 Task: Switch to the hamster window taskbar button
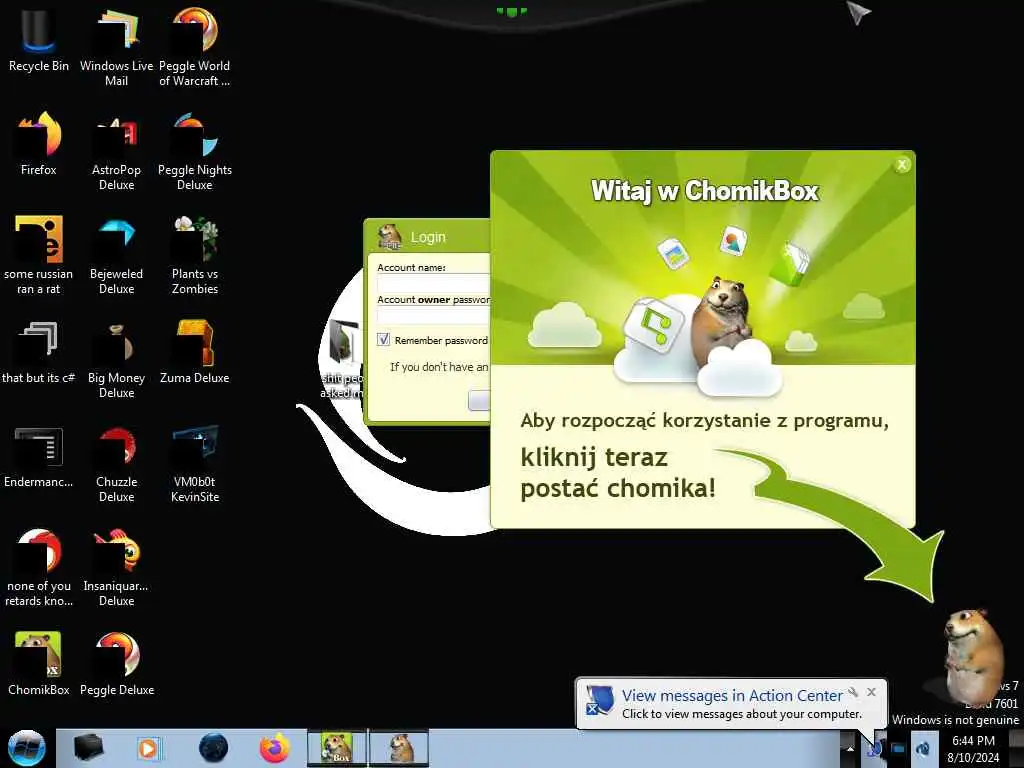click(x=400, y=748)
